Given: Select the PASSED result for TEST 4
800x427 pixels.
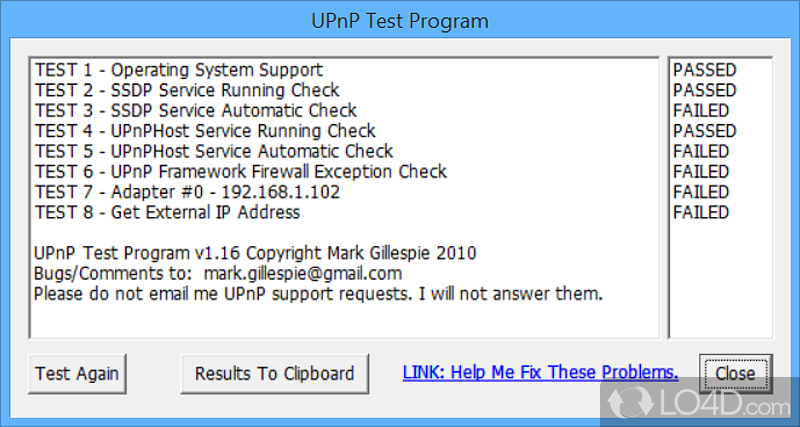Looking at the screenshot, I should pyautogui.click(x=704, y=131).
